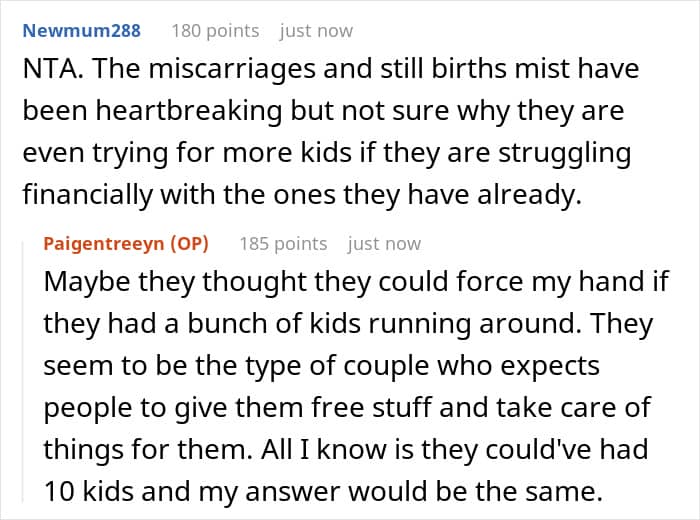Viewport: 700px width, 520px height.
Task: Click the final line starting "10 kids and my answer"
Action: (342, 492)
